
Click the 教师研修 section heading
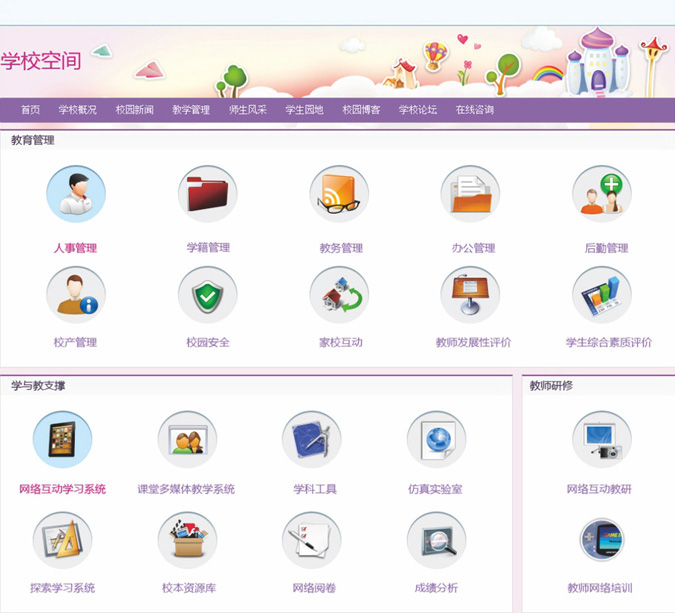click(x=551, y=385)
